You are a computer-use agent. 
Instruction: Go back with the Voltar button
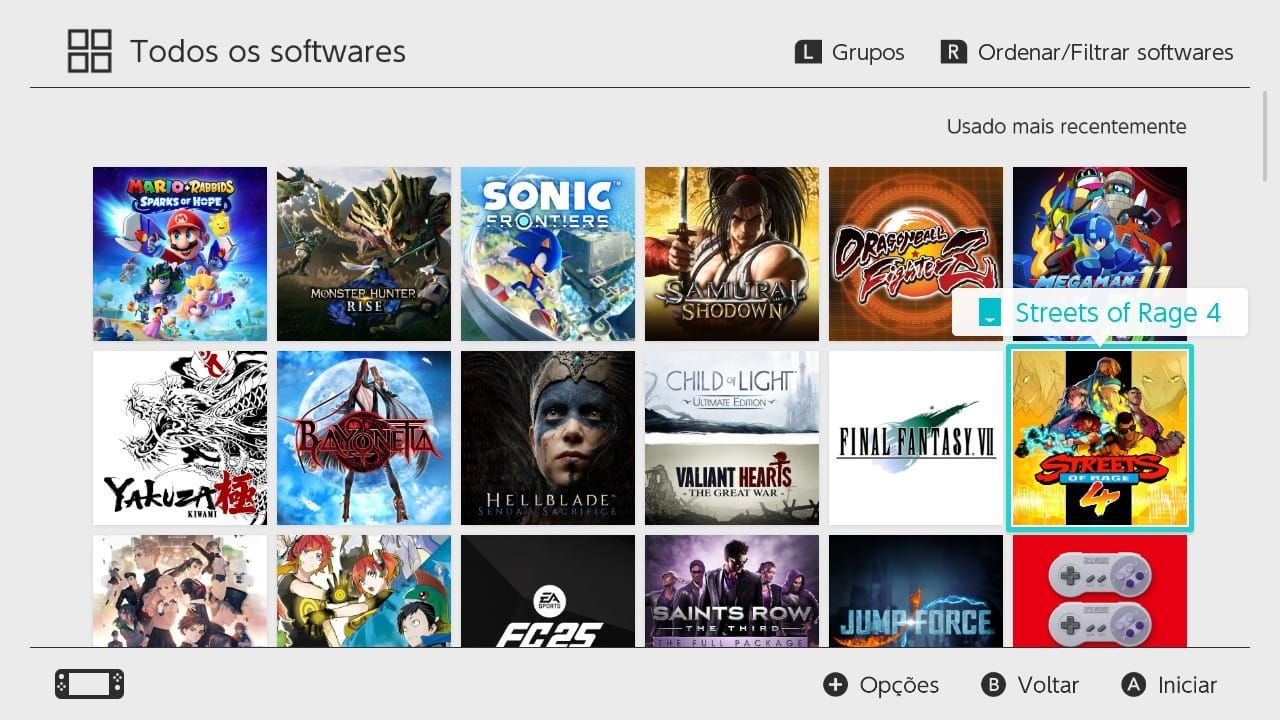1030,685
